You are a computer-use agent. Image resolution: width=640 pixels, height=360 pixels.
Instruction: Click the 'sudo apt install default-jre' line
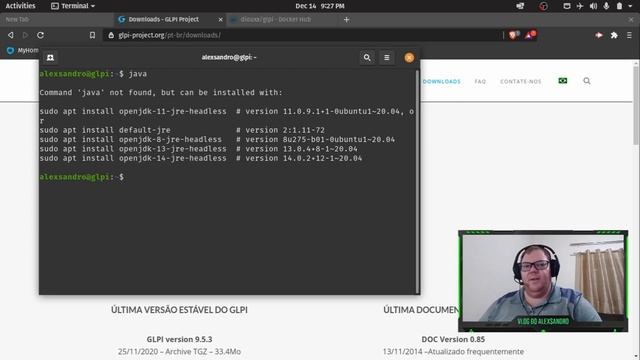pos(182,130)
